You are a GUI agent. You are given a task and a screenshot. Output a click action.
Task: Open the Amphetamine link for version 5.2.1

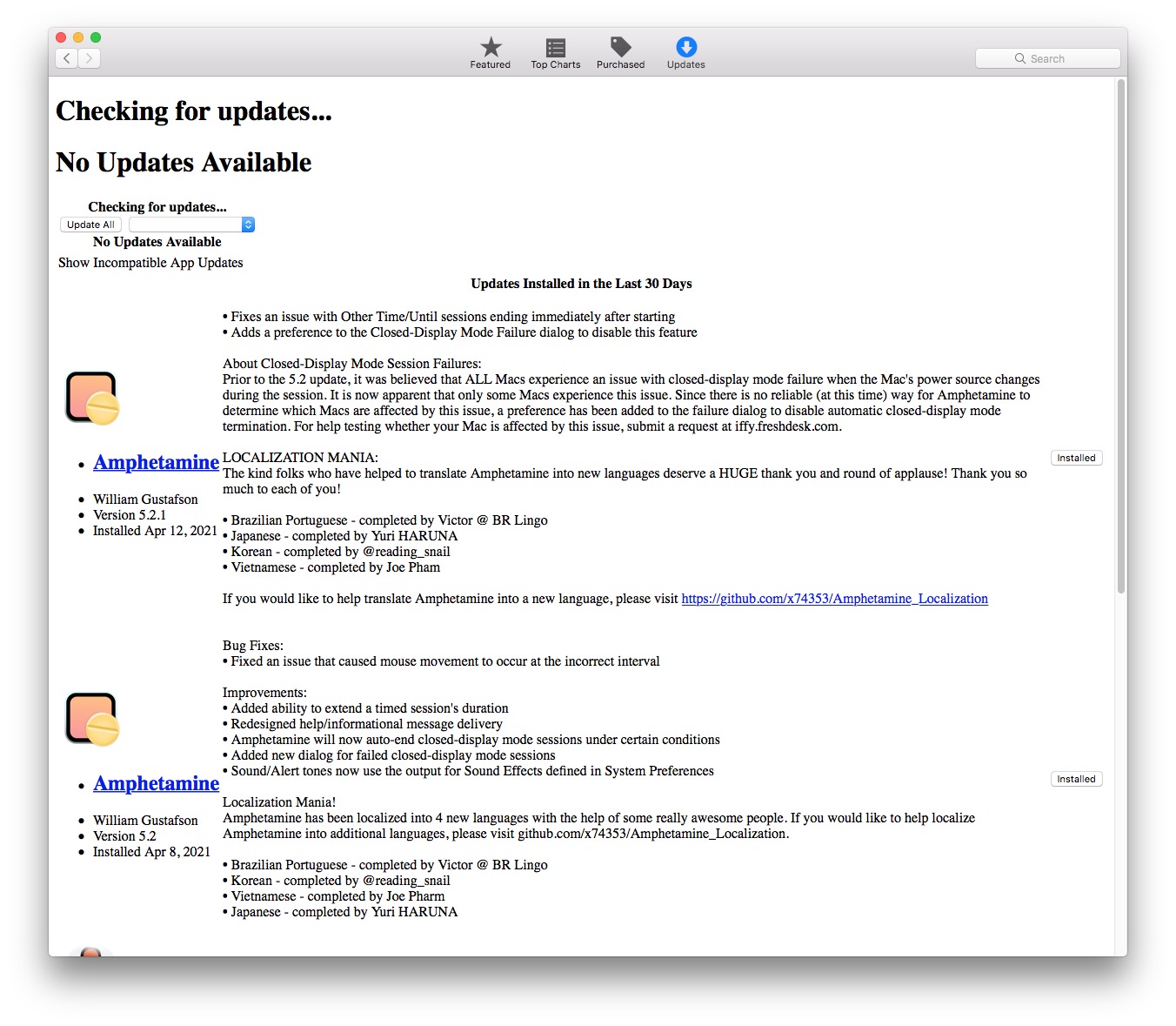(x=156, y=462)
